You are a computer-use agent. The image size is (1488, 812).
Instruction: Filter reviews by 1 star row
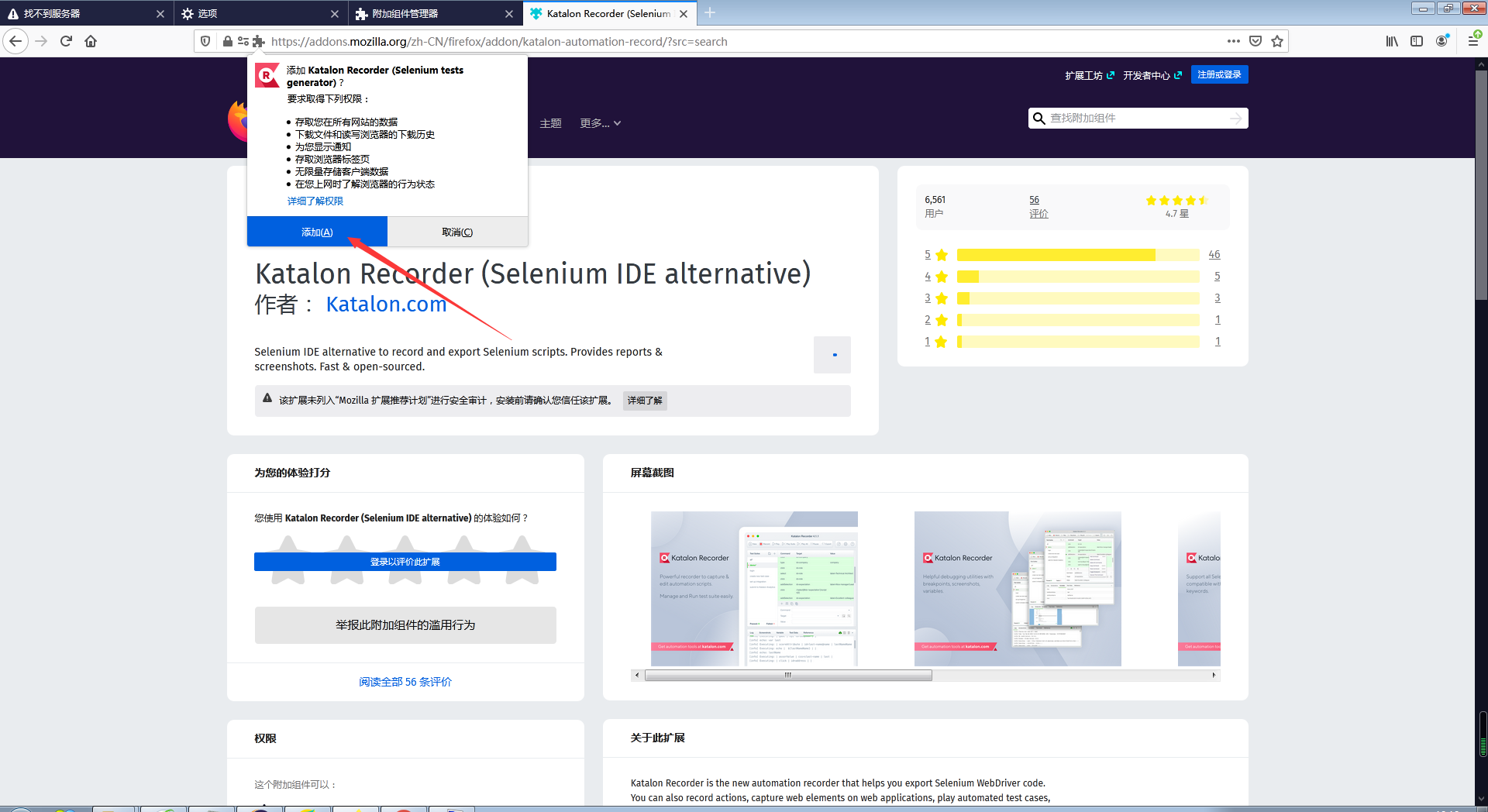coord(1073,342)
